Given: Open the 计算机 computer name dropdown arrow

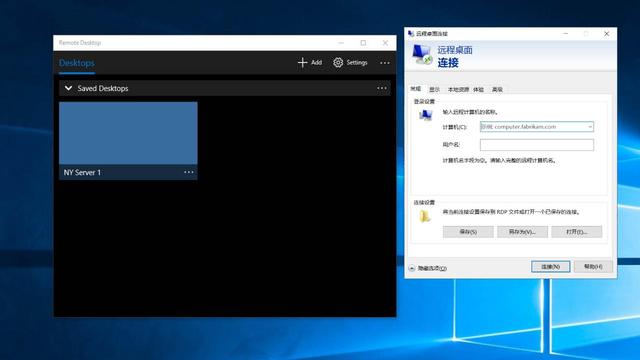Looking at the screenshot, I should (x=590, y=127).
